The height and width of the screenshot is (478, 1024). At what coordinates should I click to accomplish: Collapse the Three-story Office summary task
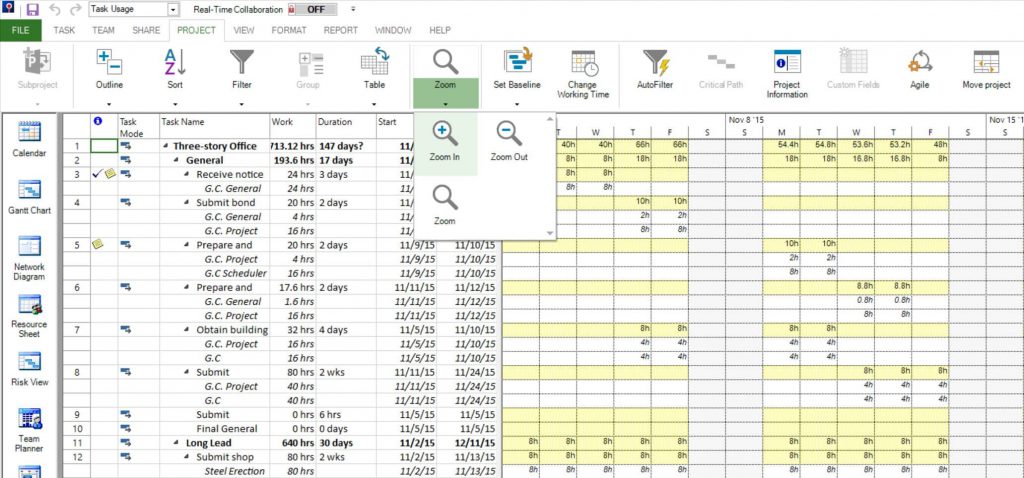pos(166,146)
